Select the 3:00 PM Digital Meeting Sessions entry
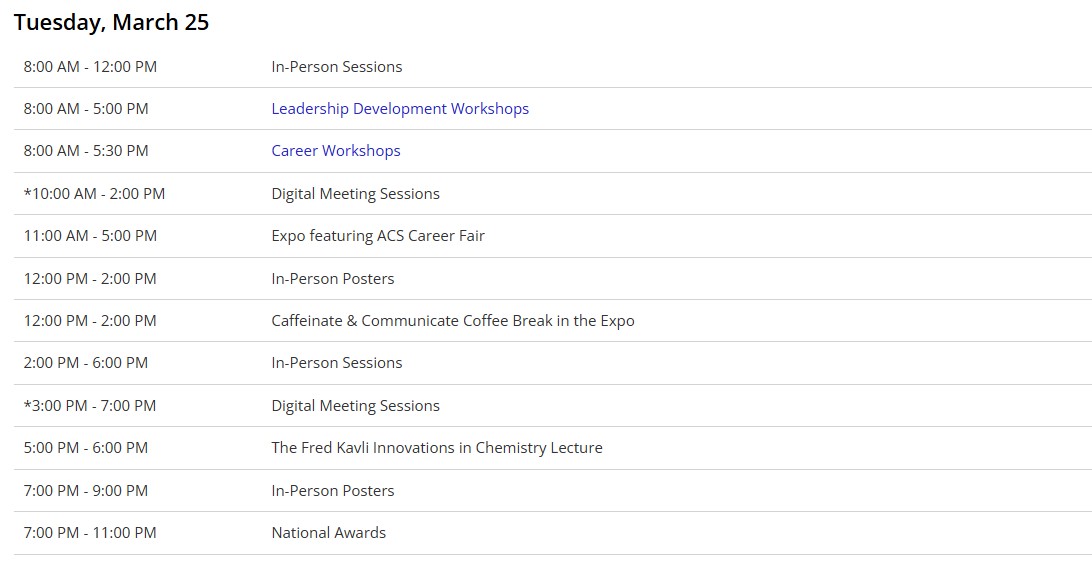 tap(355, 405)
